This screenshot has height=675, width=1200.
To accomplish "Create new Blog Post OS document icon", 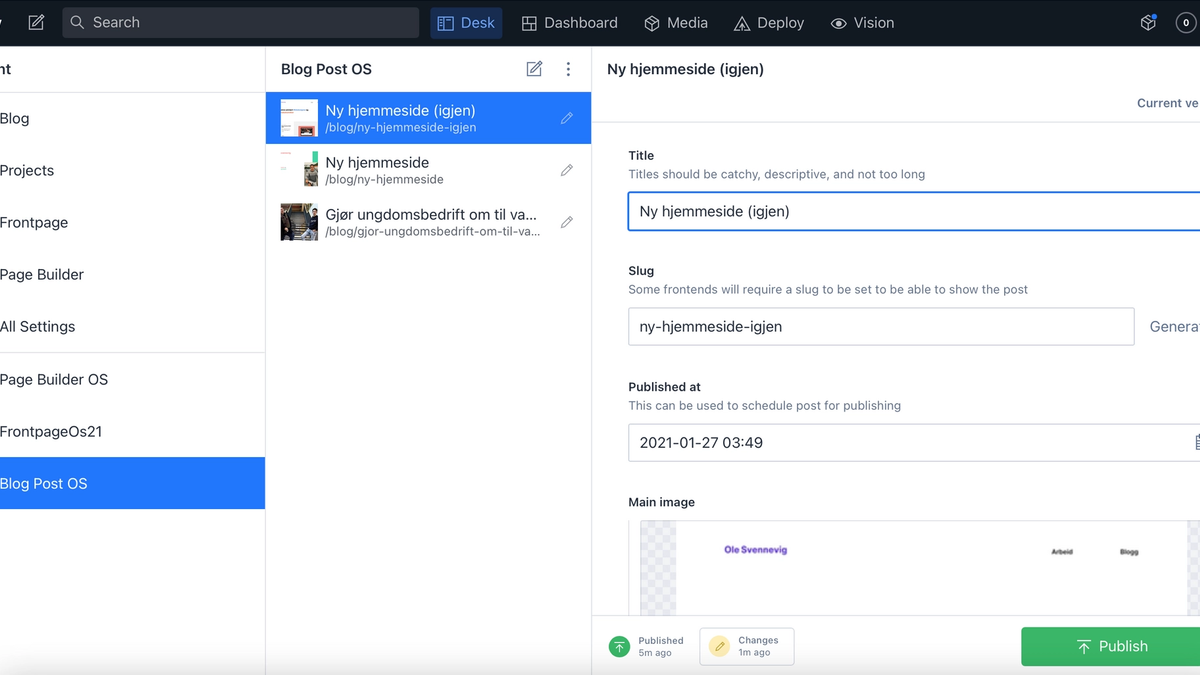I will coord(534,69).
